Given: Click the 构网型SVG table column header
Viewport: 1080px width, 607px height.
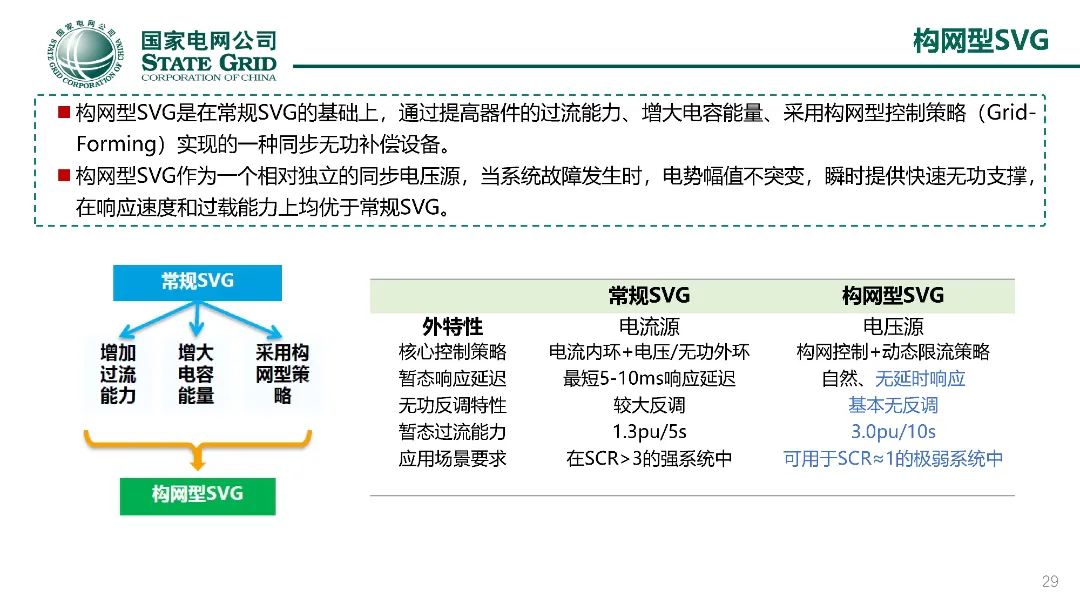Looking at the screenshot, I should pyautogui.click(x=893, y=296).
